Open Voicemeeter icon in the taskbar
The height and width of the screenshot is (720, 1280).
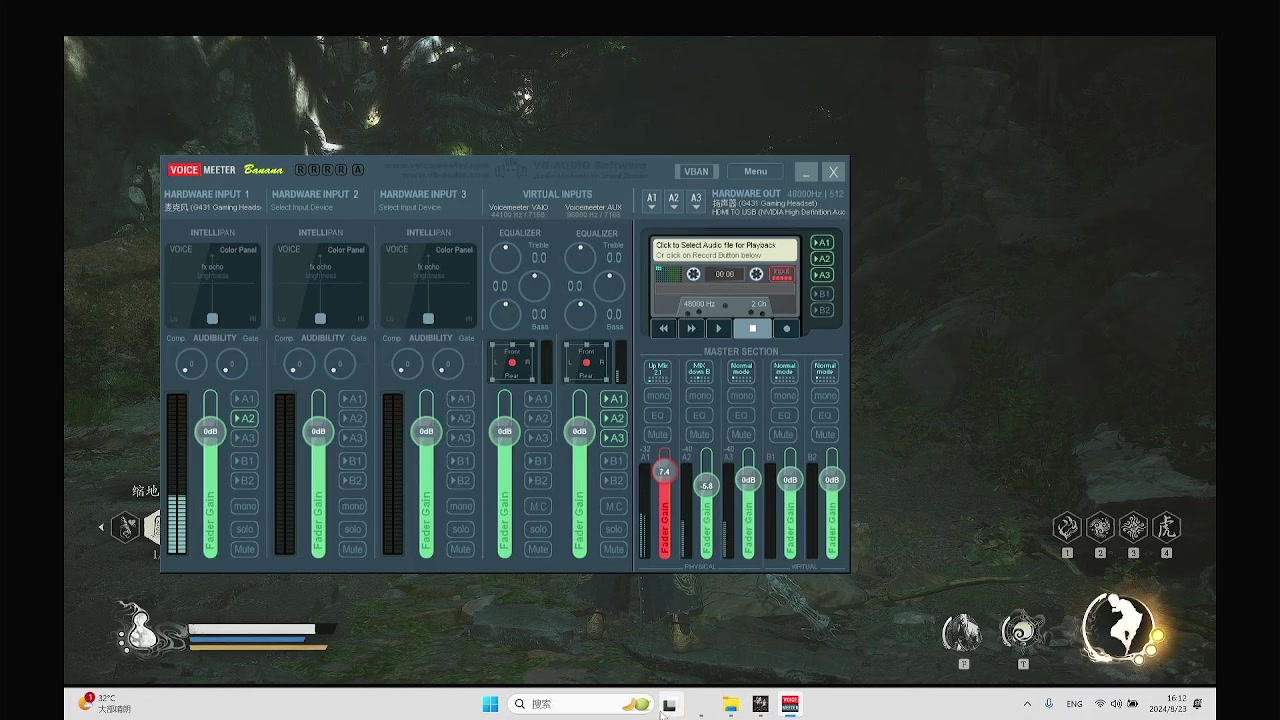coord(790,705)
